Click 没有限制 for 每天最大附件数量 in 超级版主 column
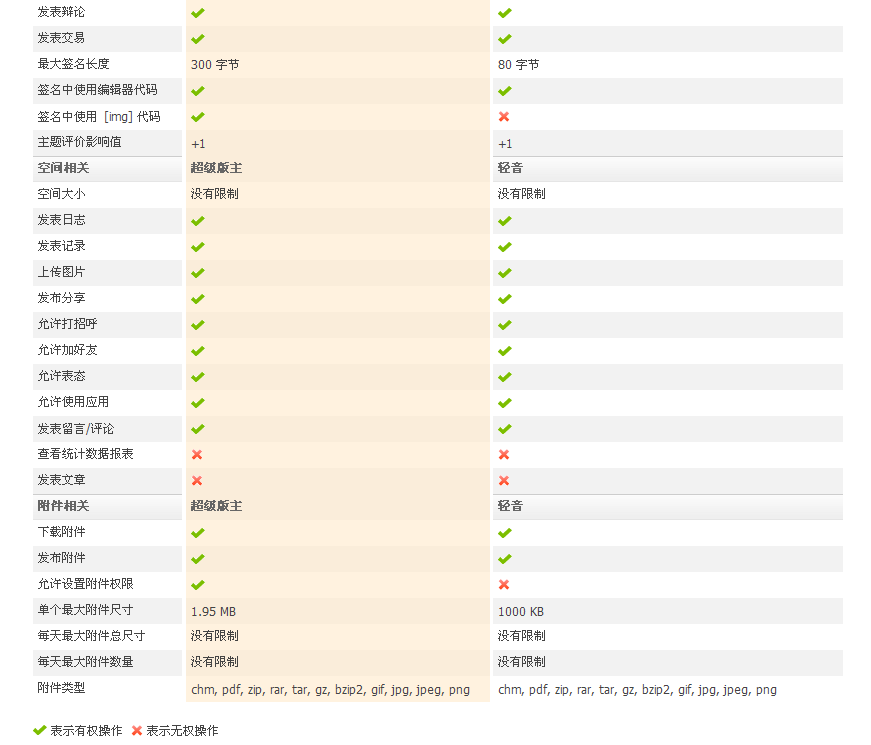Screen dimensions: 871x745 [x=214, y=662]
